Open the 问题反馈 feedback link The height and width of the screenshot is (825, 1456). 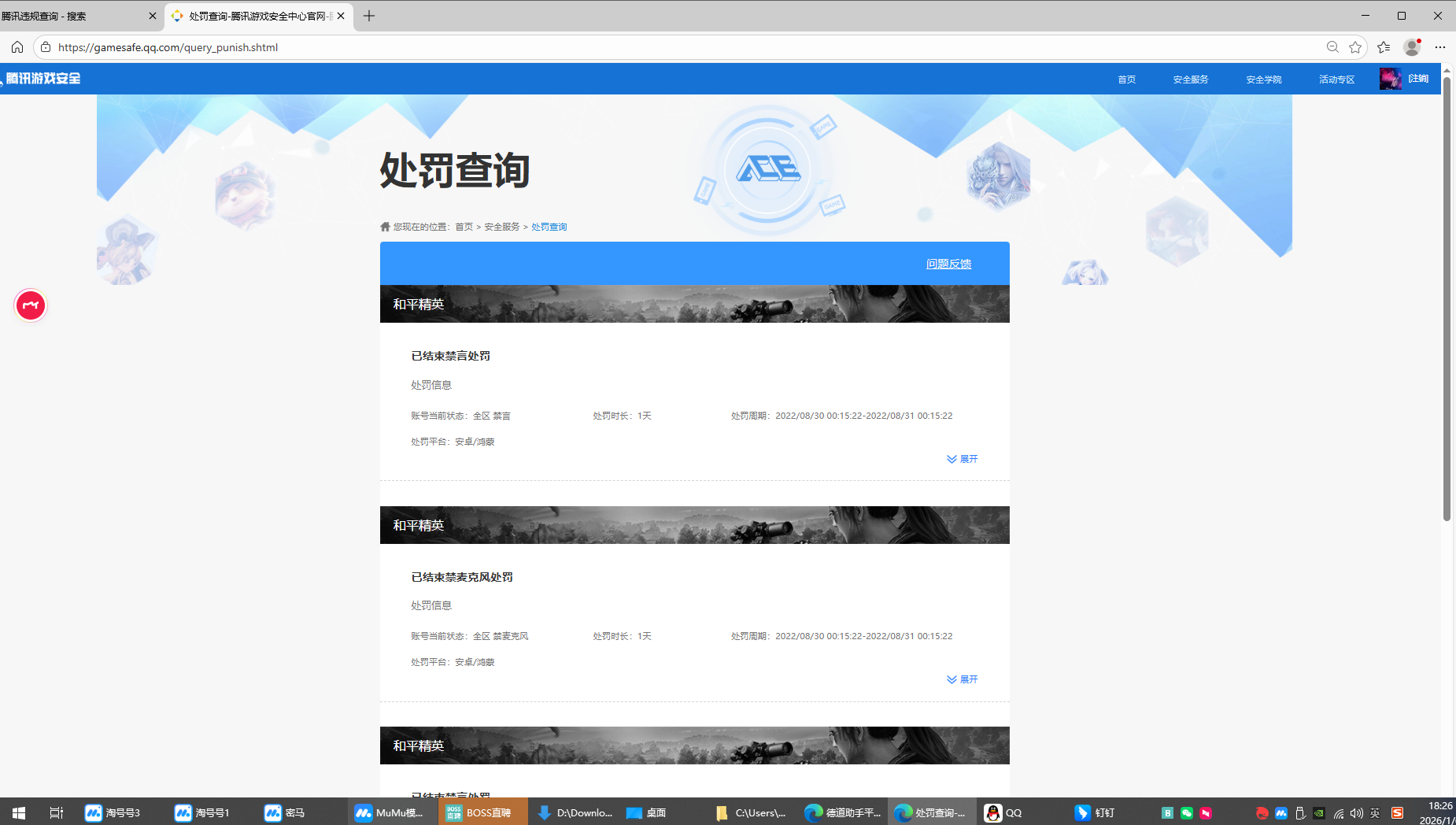click(947, 264)
